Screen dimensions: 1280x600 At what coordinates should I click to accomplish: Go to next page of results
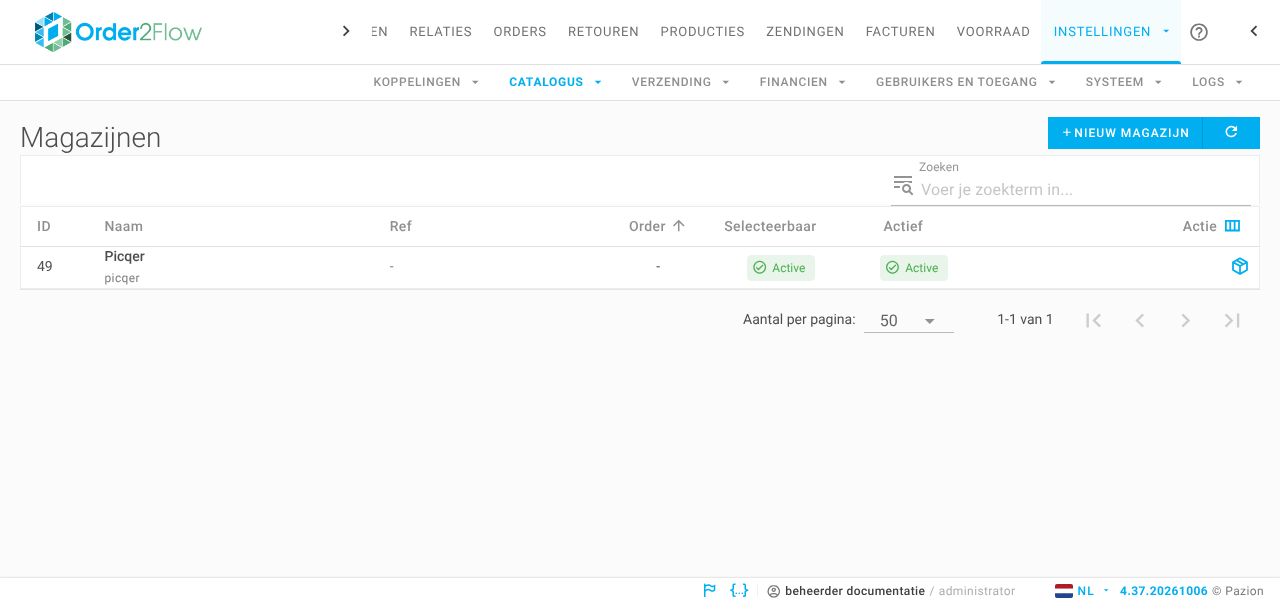coord(1186,320)
